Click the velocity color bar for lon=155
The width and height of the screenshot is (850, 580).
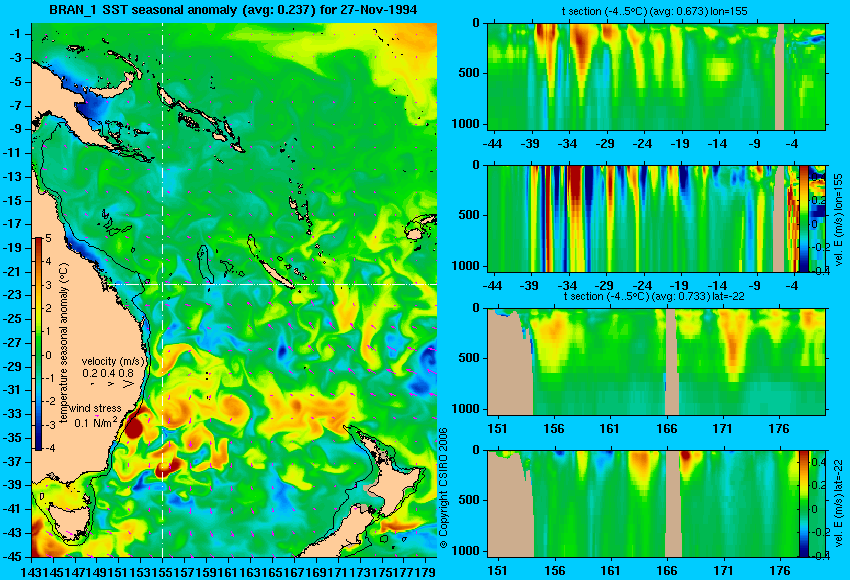804,218
